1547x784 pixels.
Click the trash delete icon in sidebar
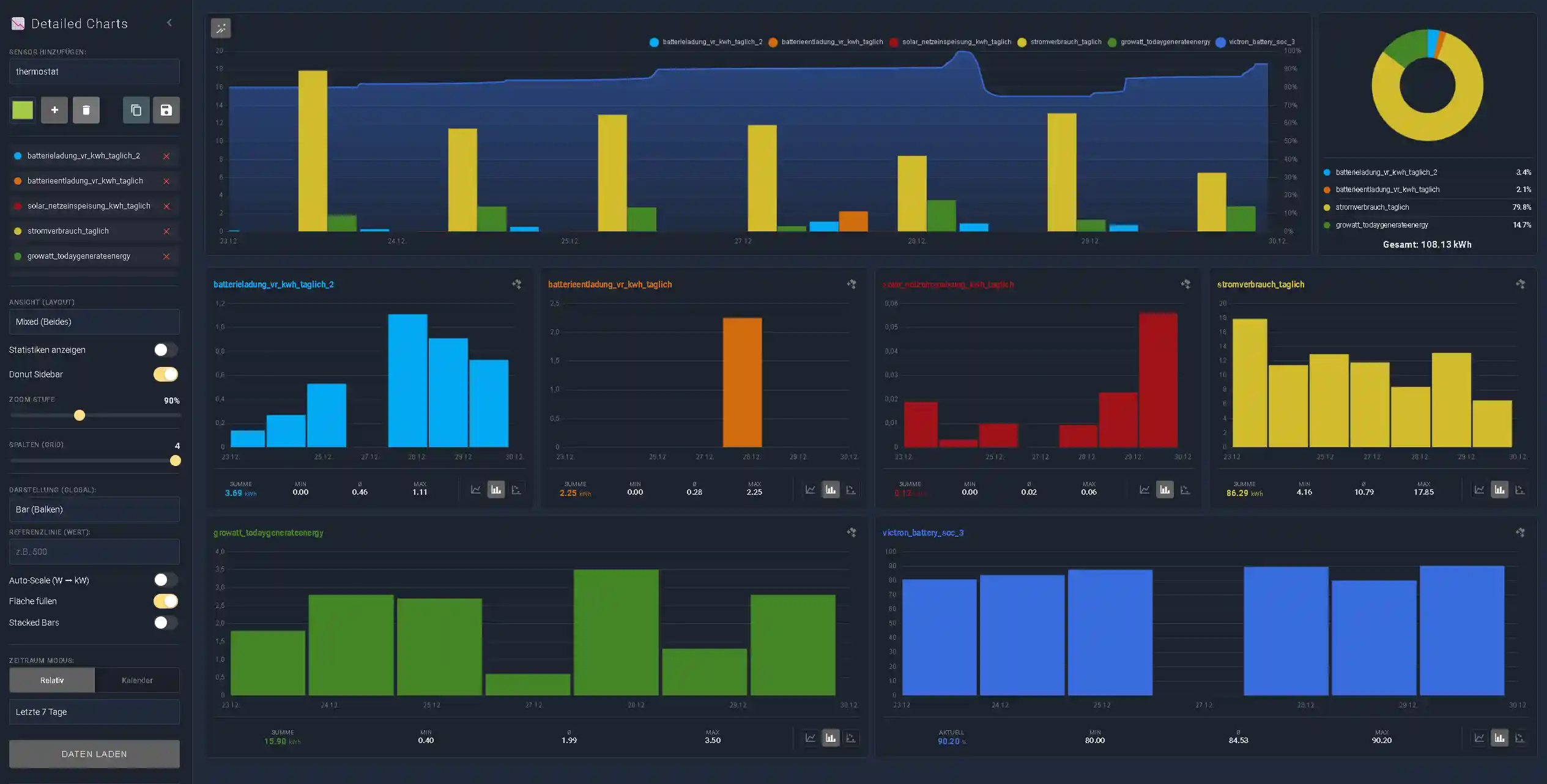[86, 110]
